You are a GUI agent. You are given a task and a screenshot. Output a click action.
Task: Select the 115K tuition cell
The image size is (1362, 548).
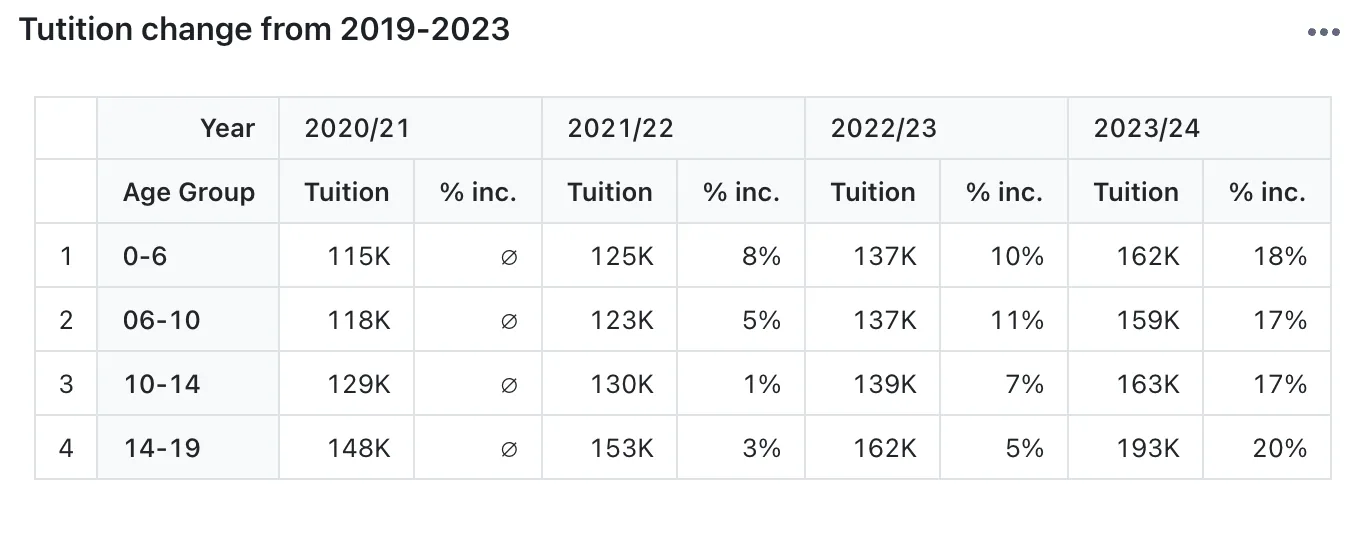tap(346, 255)
